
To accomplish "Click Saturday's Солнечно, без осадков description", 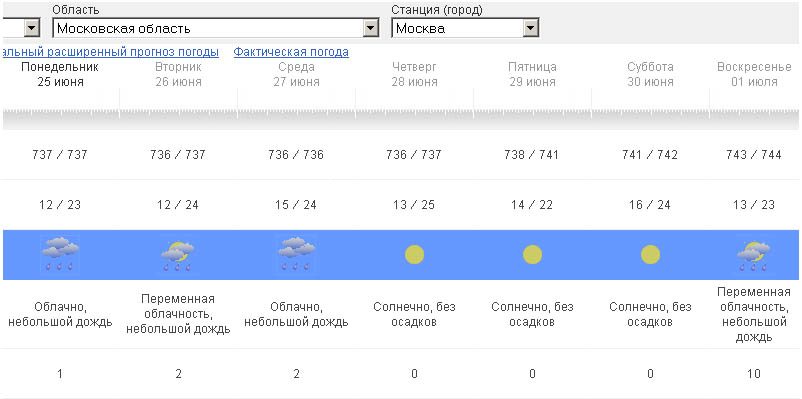I will pos(650,315).
